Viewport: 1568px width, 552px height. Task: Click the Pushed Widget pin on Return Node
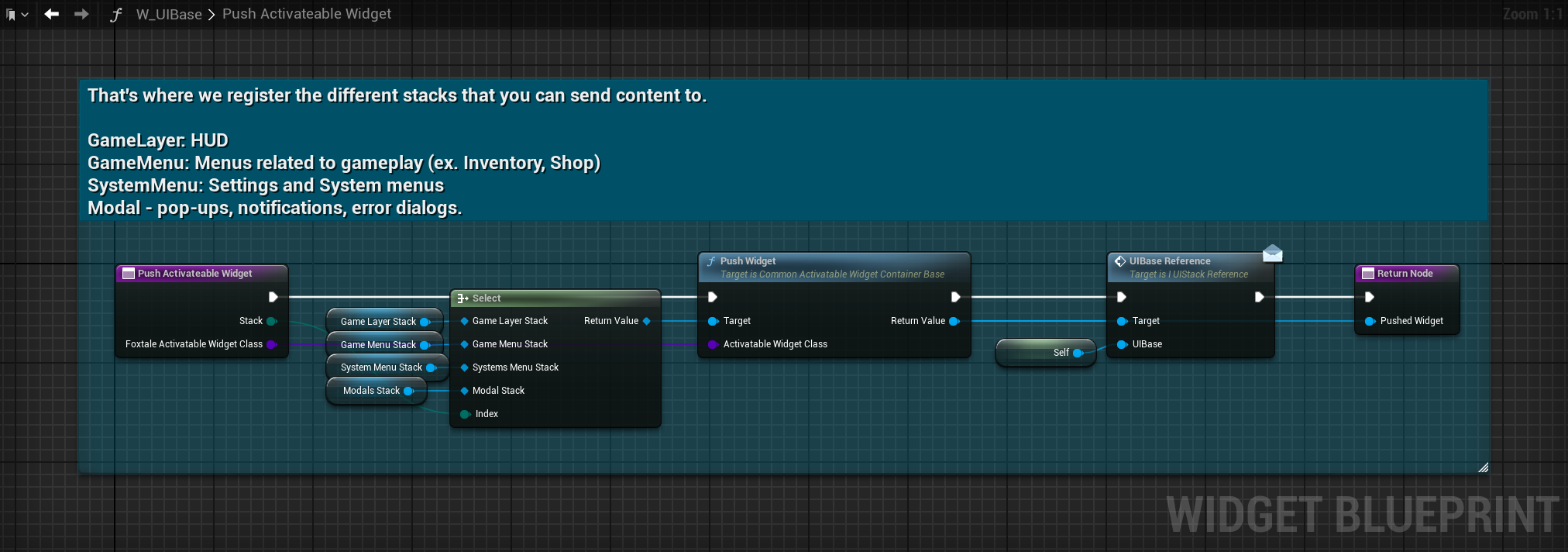1370,321
